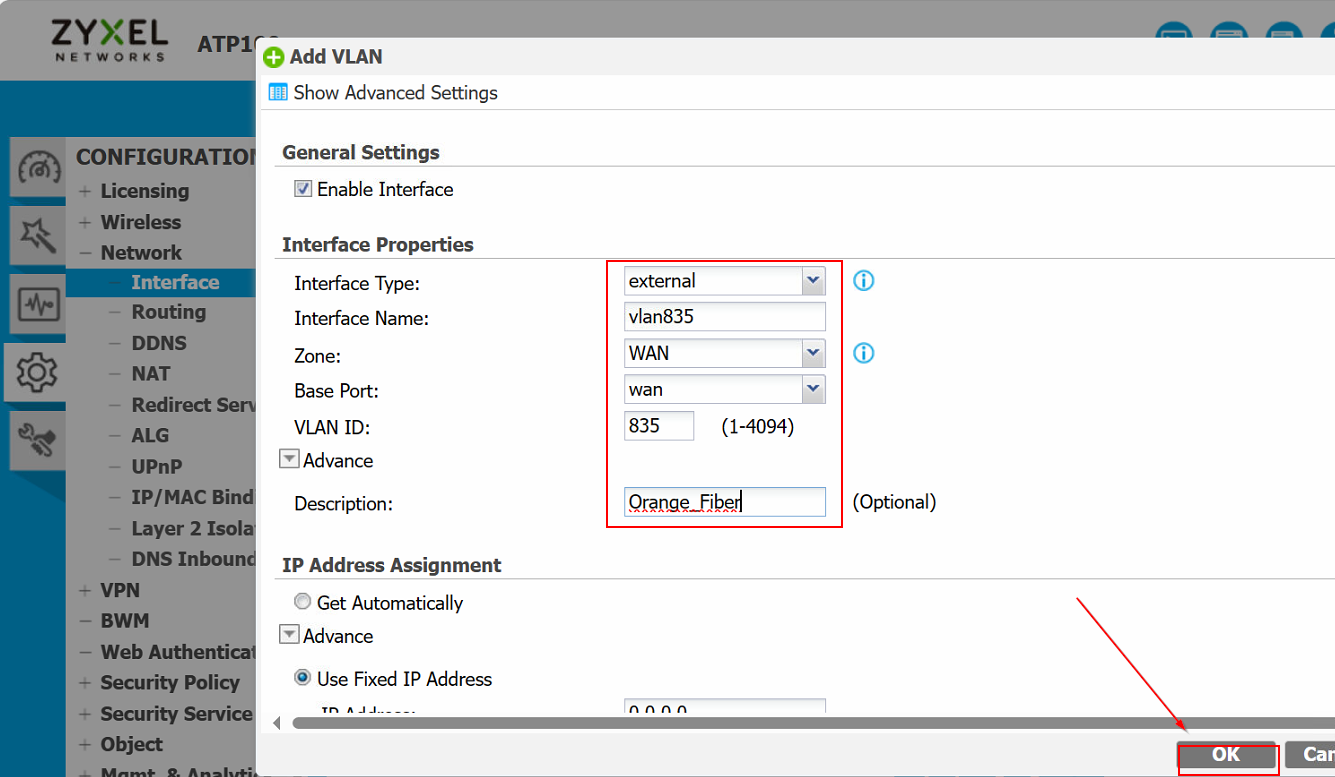Select the Get Automatically radio button
Screen dimensions: 1335x777
[x=302, y=601]
